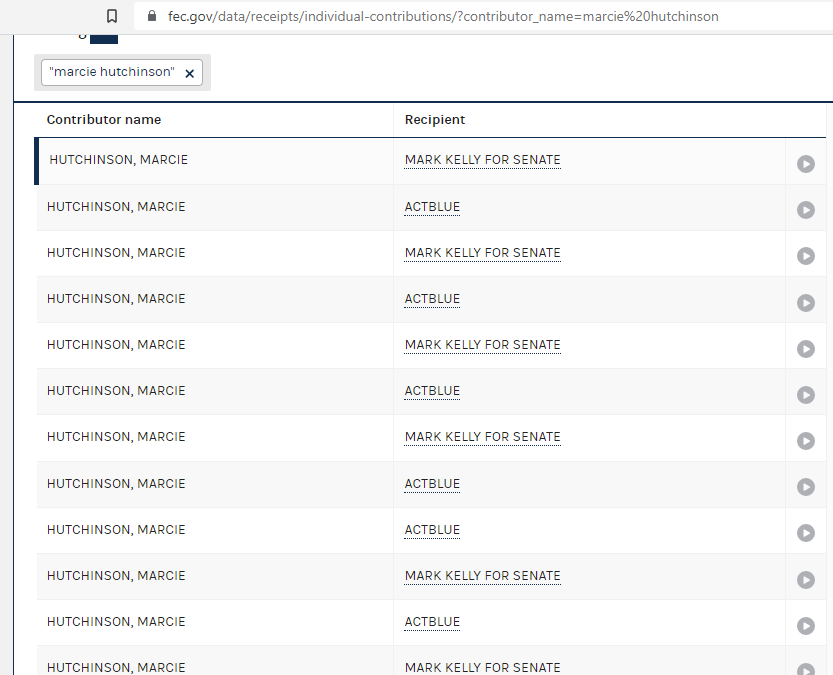Expand details arrow on the tenth row

tap(805, 580)
